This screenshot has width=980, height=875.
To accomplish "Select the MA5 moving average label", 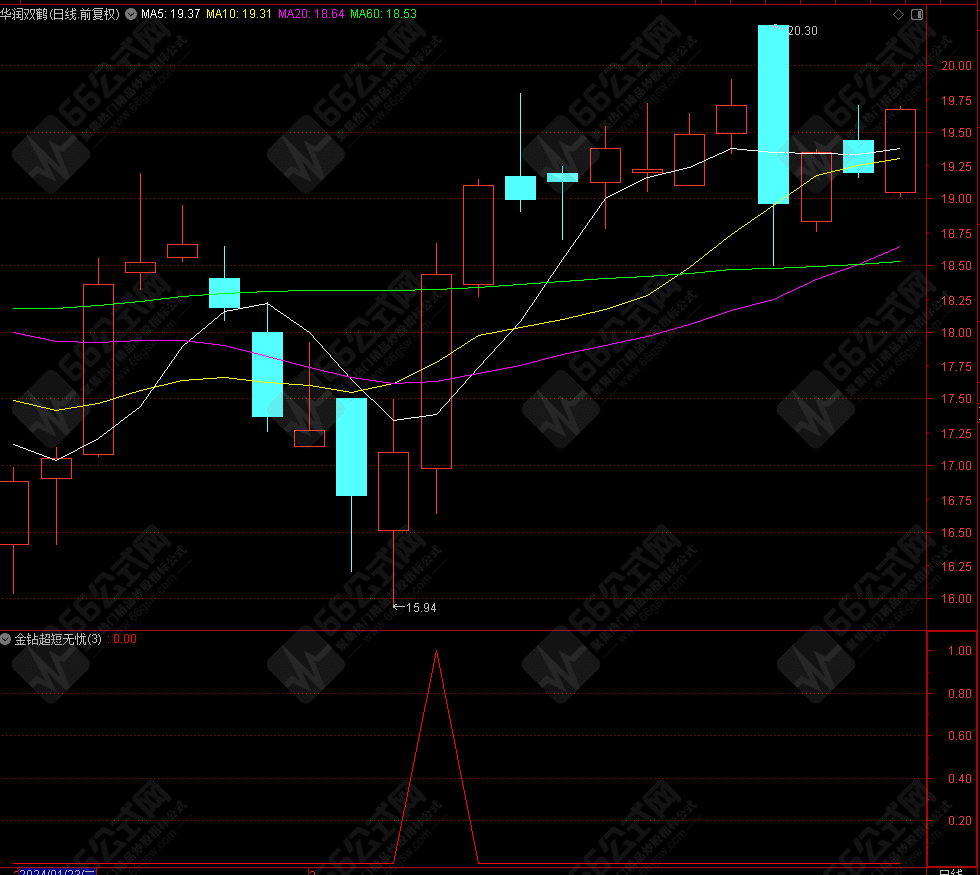I will click(171, 15).
